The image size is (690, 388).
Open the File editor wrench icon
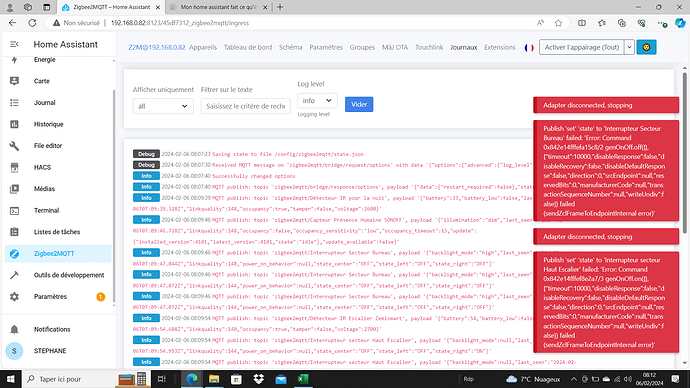point(14,146)
